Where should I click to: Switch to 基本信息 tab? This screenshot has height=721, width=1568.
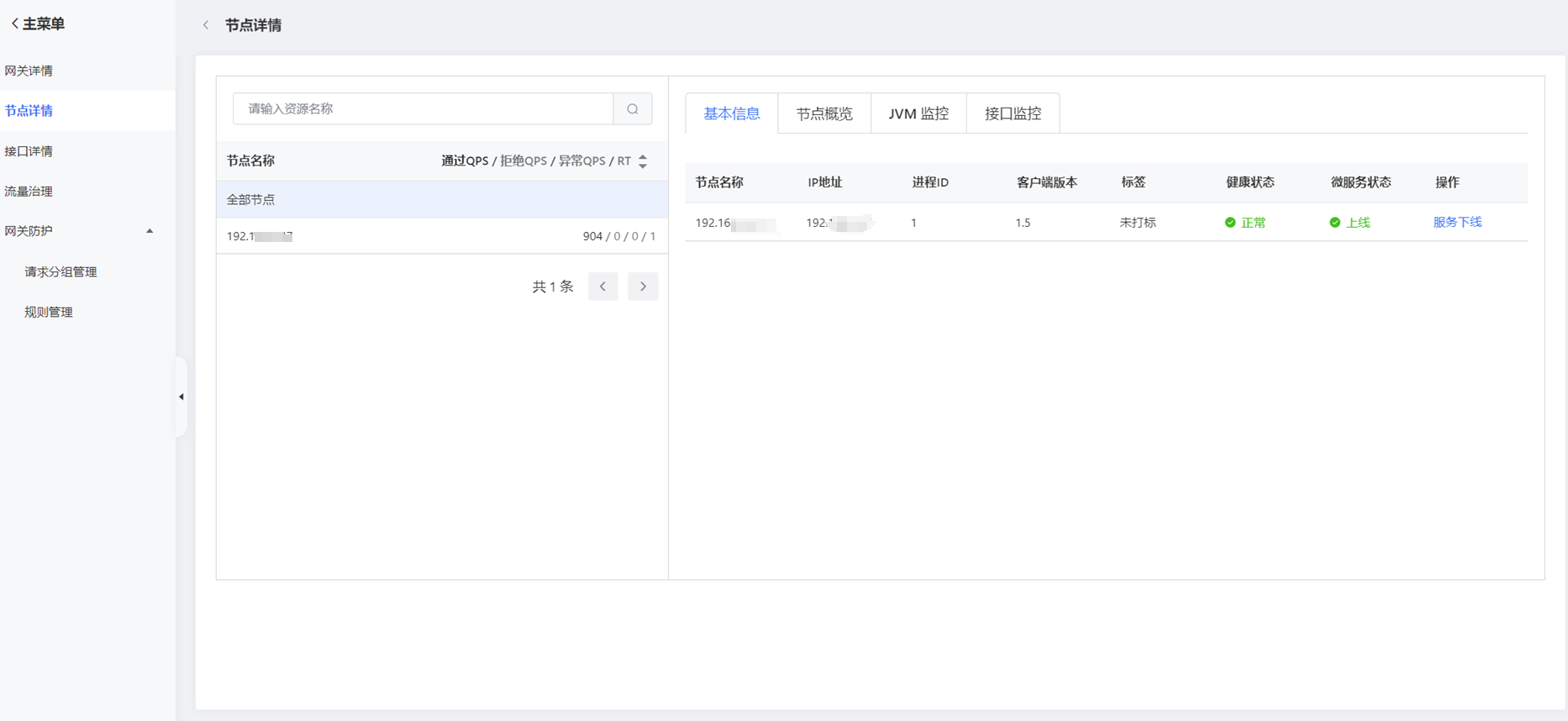click(732, 113)
